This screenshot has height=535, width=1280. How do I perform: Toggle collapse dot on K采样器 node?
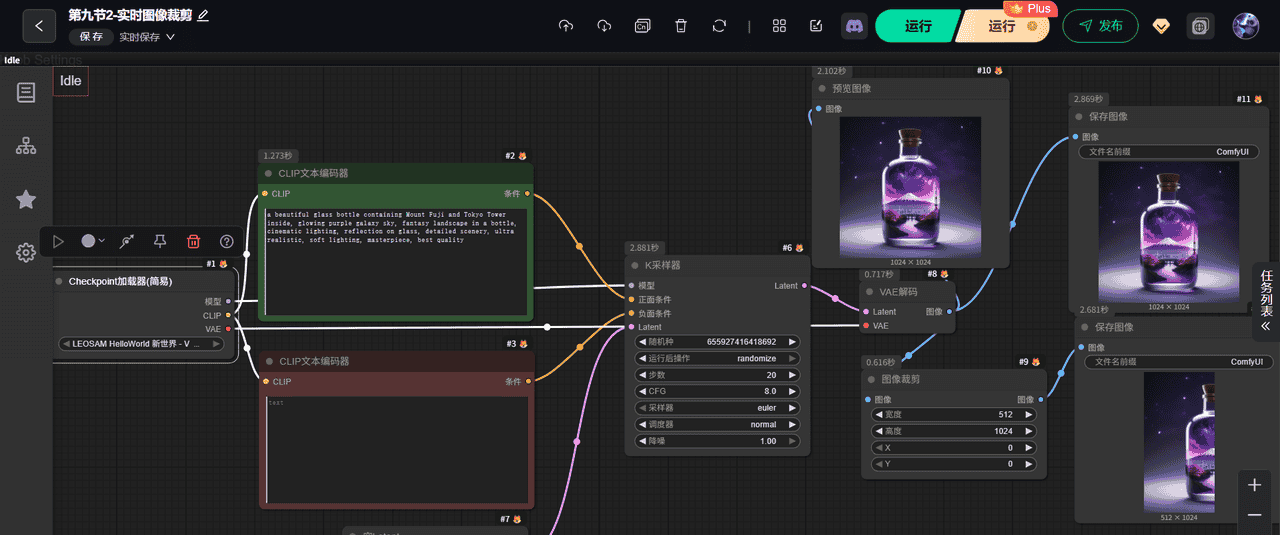[x=634, y=266]
